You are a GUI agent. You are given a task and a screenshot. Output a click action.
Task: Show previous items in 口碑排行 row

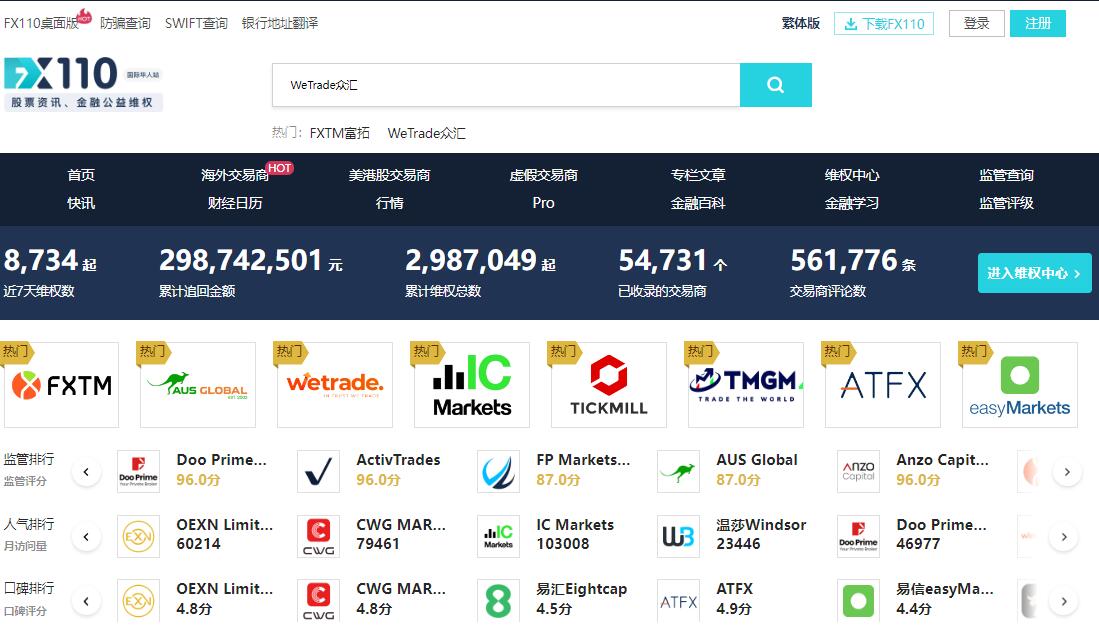(86, 601)
